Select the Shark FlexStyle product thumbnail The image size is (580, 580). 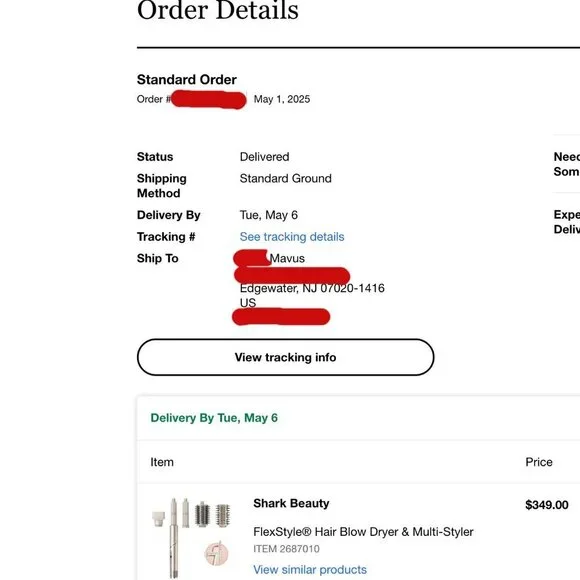point(192,538)
